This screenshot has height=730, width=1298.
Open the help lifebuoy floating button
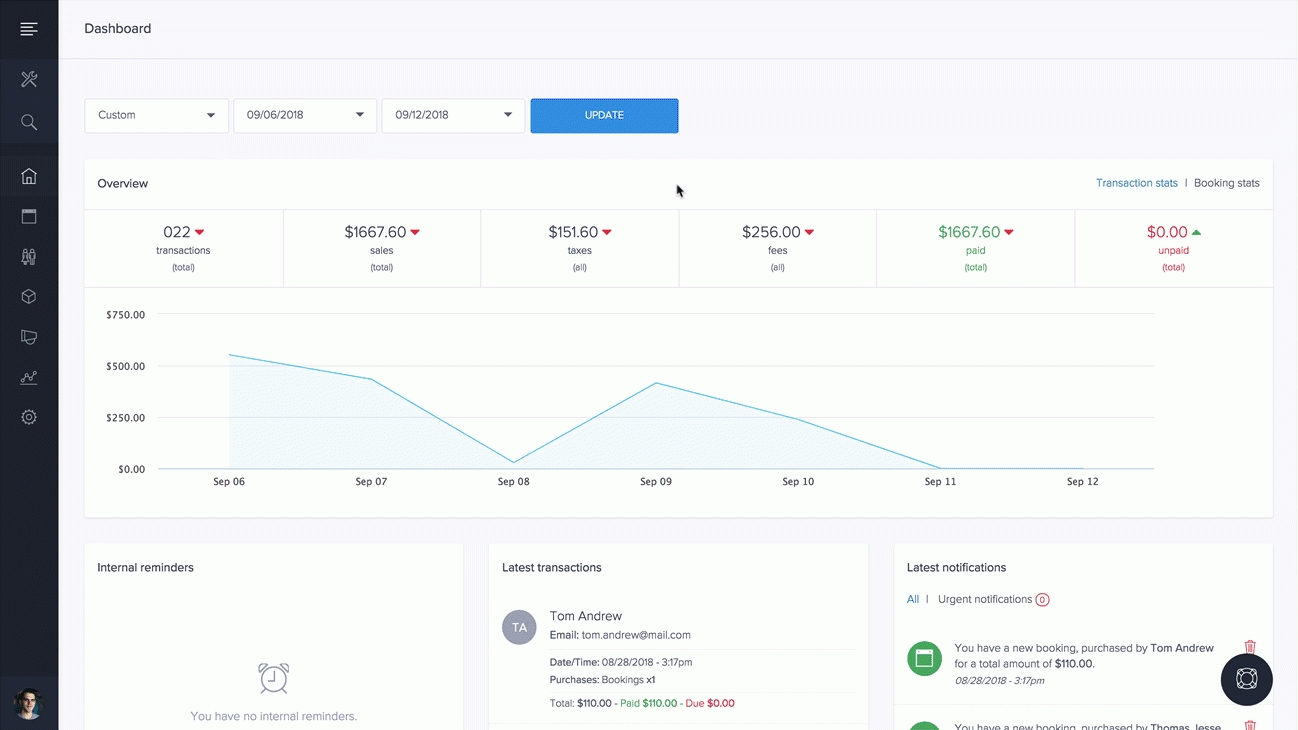1246,679
